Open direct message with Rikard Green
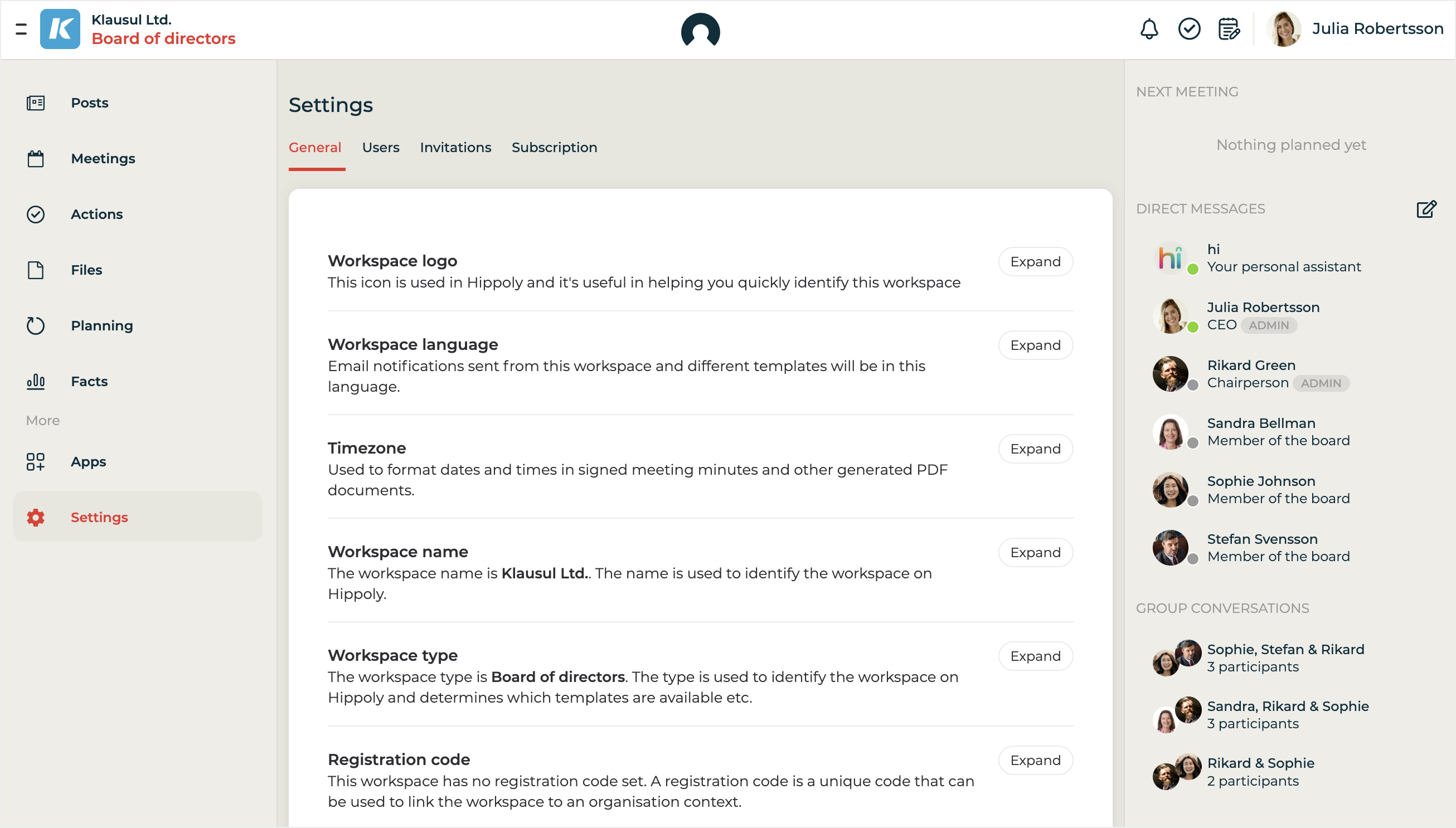 tap(1251, 374)
